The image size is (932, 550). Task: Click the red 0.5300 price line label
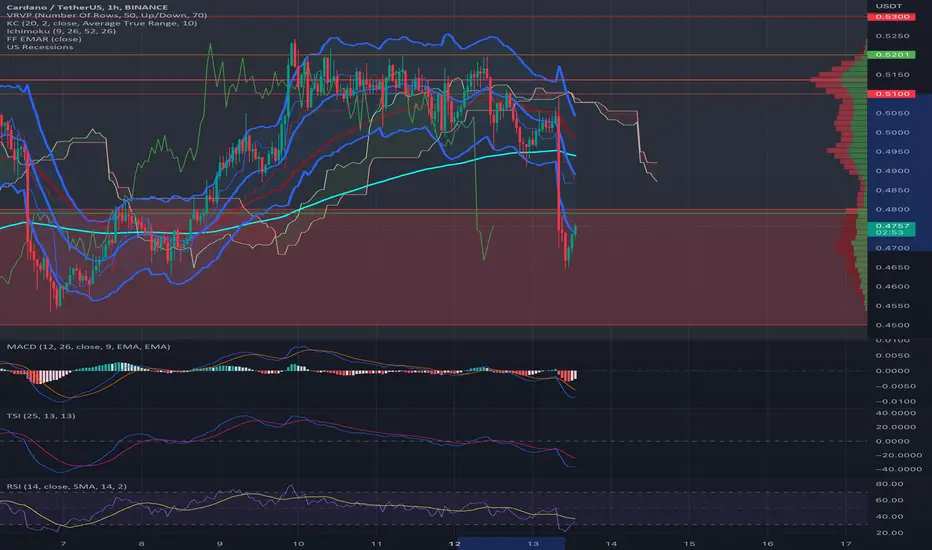tap(891, 17)
